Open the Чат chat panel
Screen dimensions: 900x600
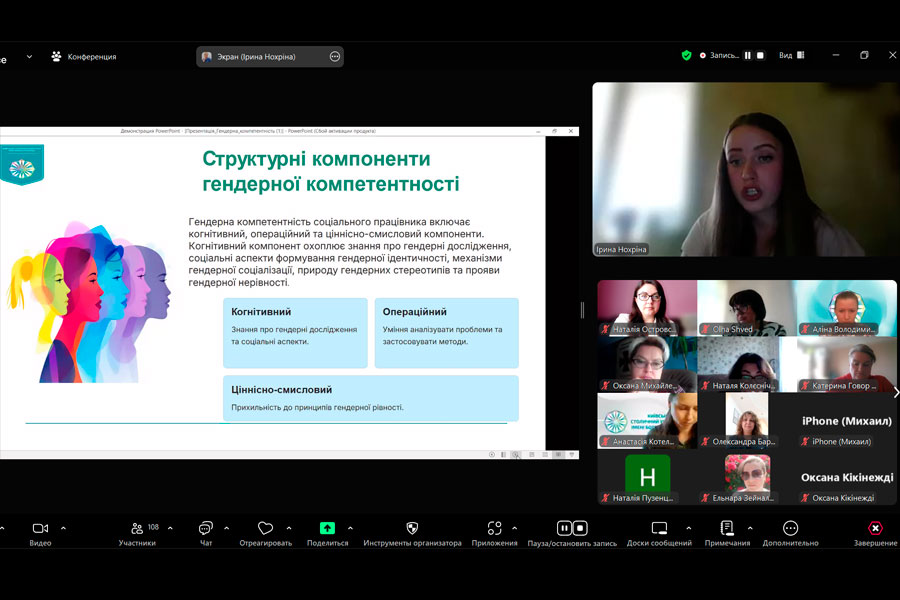[205, 528]
